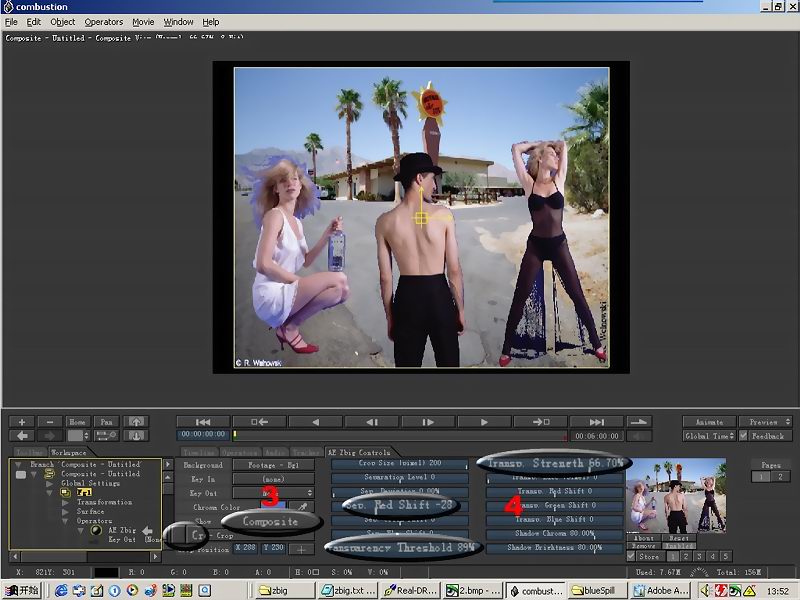Click the duration field 00:06:00:00
This screenshot has width=800, height=600.
coord(596,436)
